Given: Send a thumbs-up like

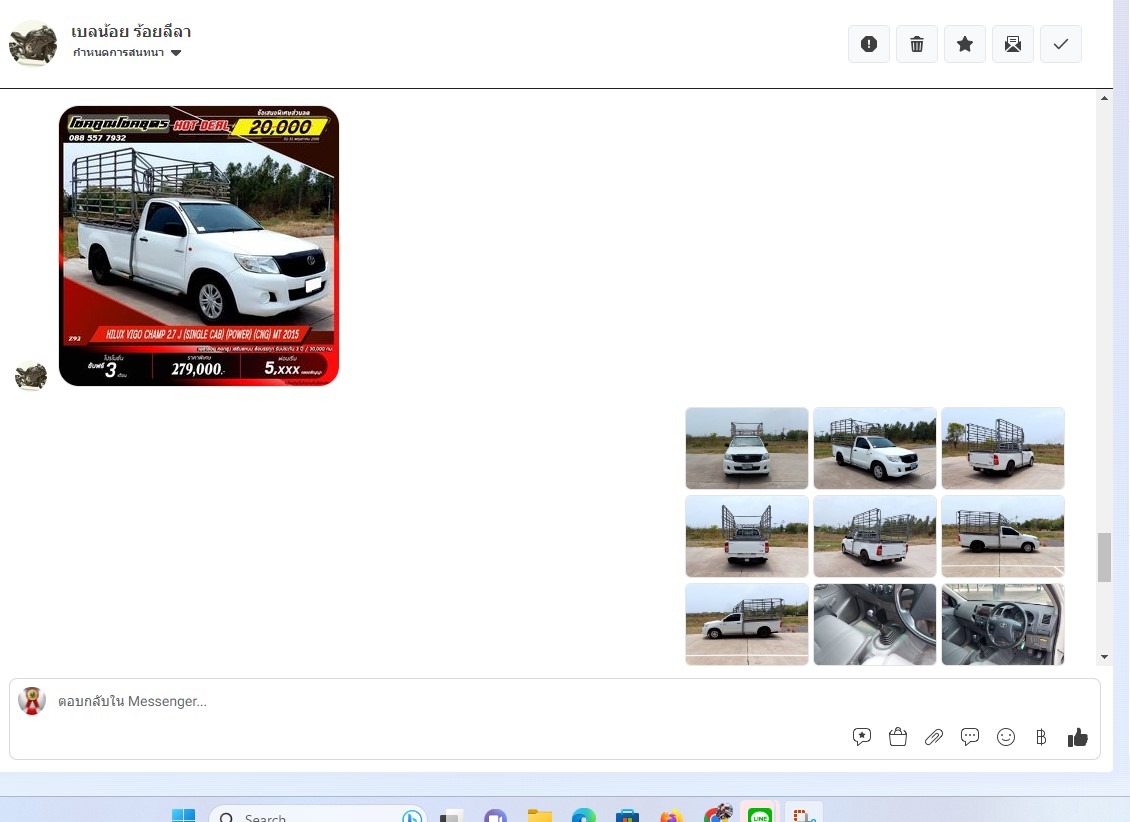Looking at the screenshot, I should pos(1077,737).
